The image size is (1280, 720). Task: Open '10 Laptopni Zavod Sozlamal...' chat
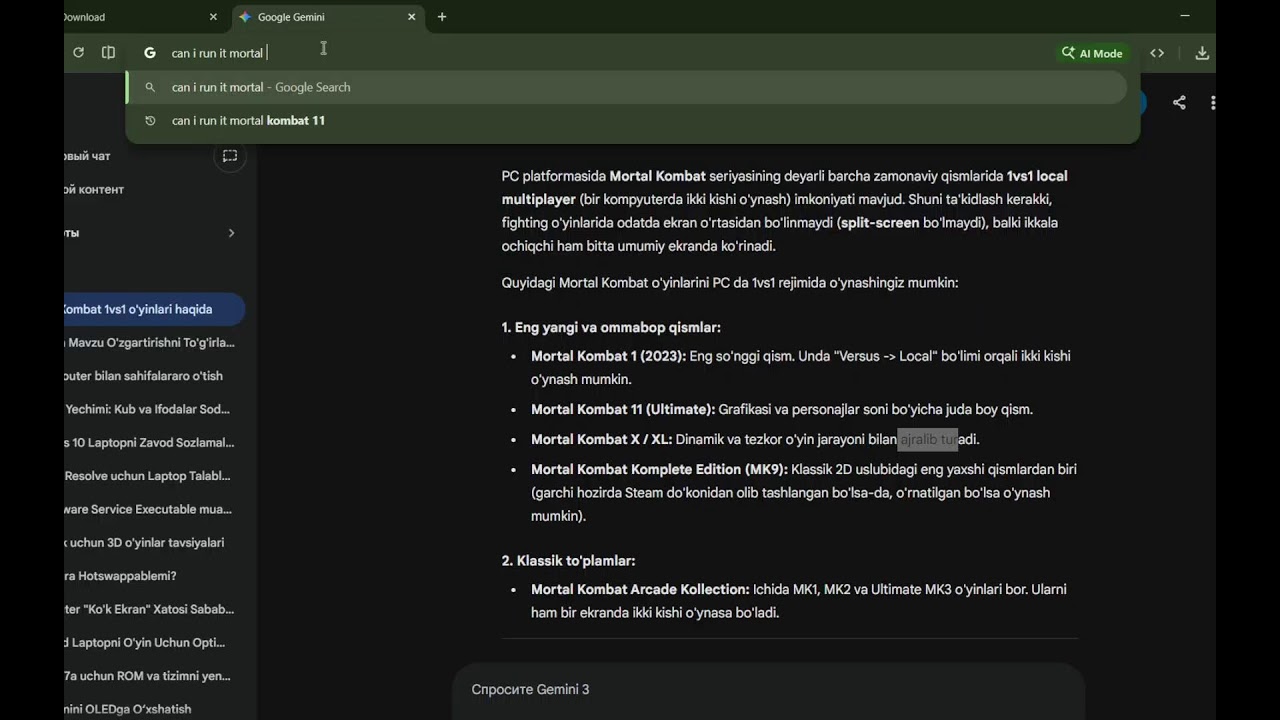[x=154, y=443]
